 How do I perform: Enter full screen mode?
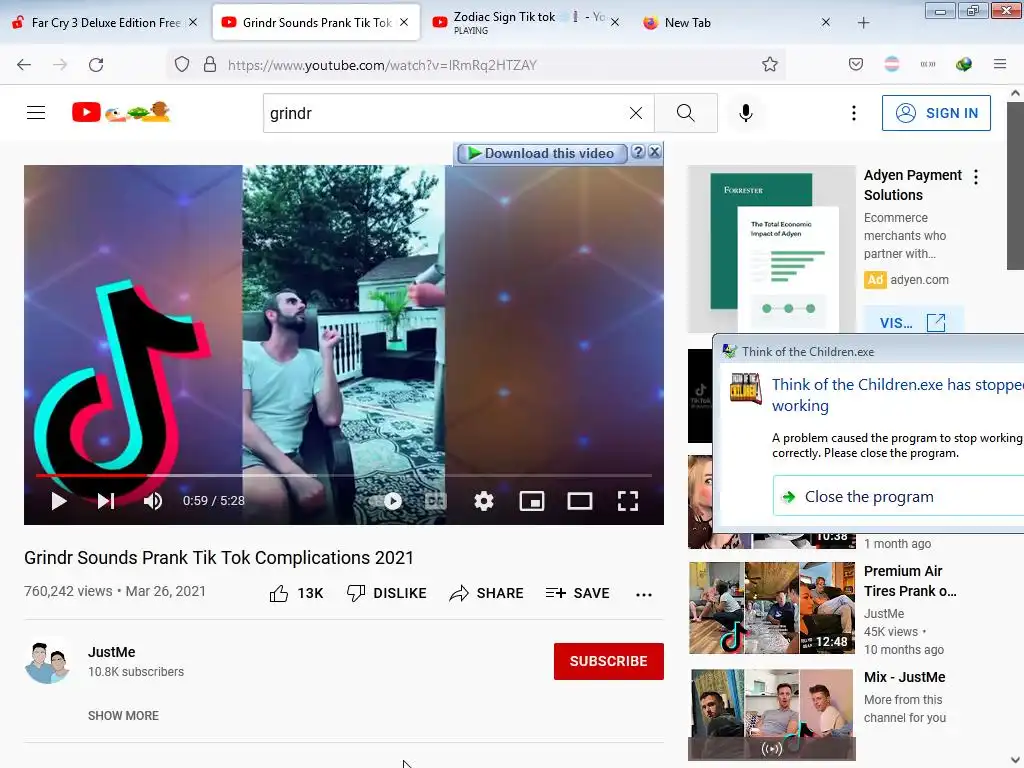click(x=628, y=501)
